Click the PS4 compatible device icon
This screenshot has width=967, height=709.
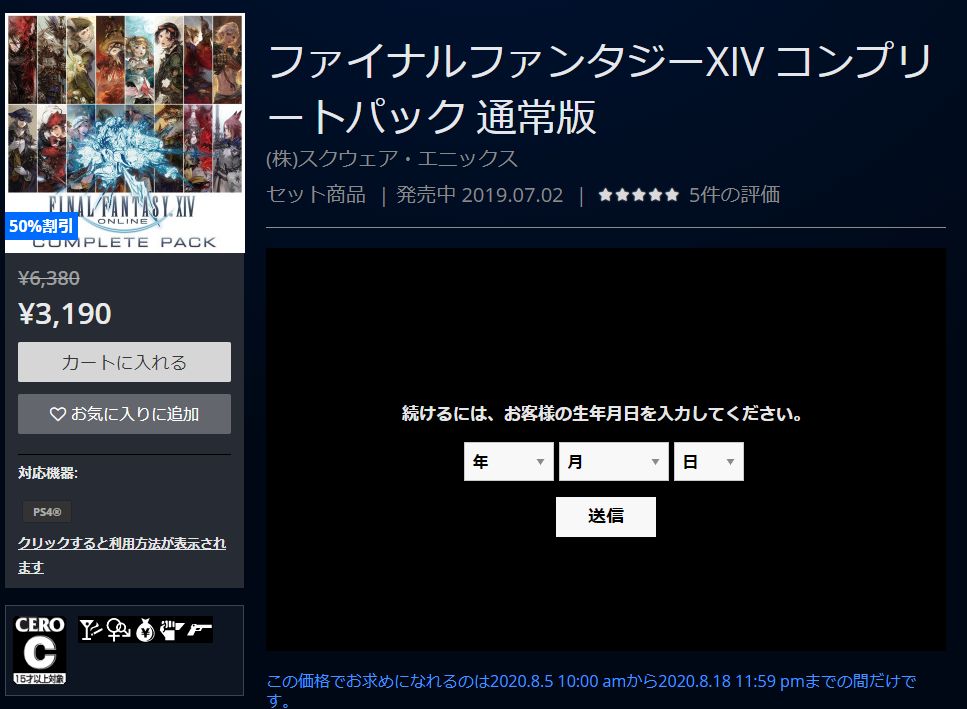coord(46,511)
